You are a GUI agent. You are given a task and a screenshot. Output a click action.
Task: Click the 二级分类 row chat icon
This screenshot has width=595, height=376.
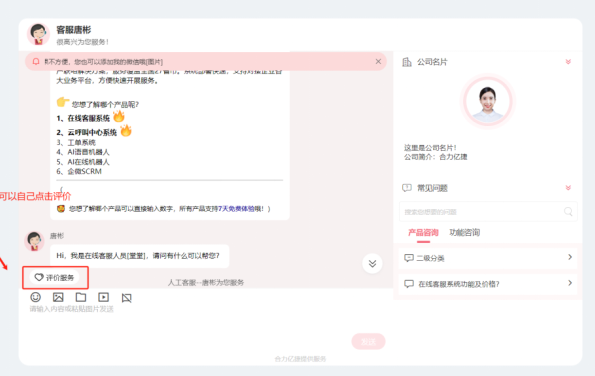(x=409, y=258)
